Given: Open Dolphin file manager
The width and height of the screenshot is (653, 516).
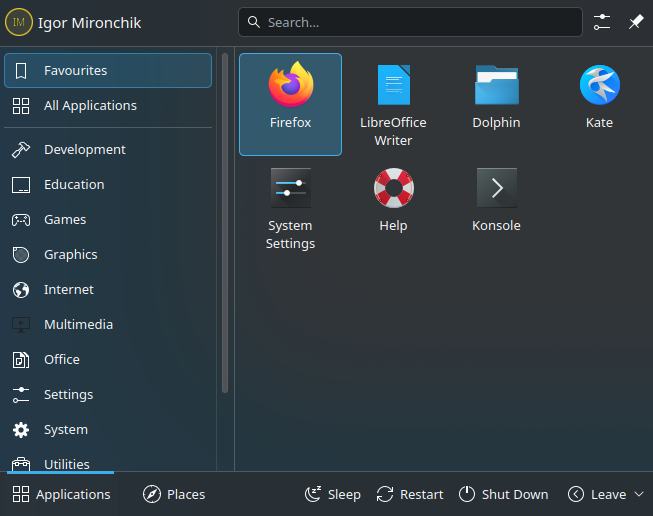Looking at the screenshot, I should click(496, 105).
